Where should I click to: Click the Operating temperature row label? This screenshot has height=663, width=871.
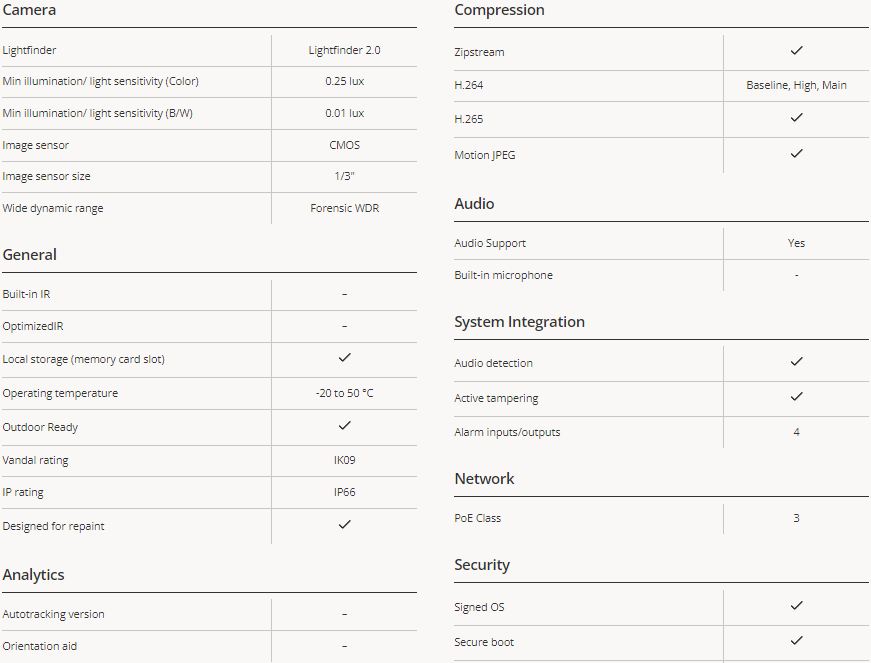click(60, 393)
